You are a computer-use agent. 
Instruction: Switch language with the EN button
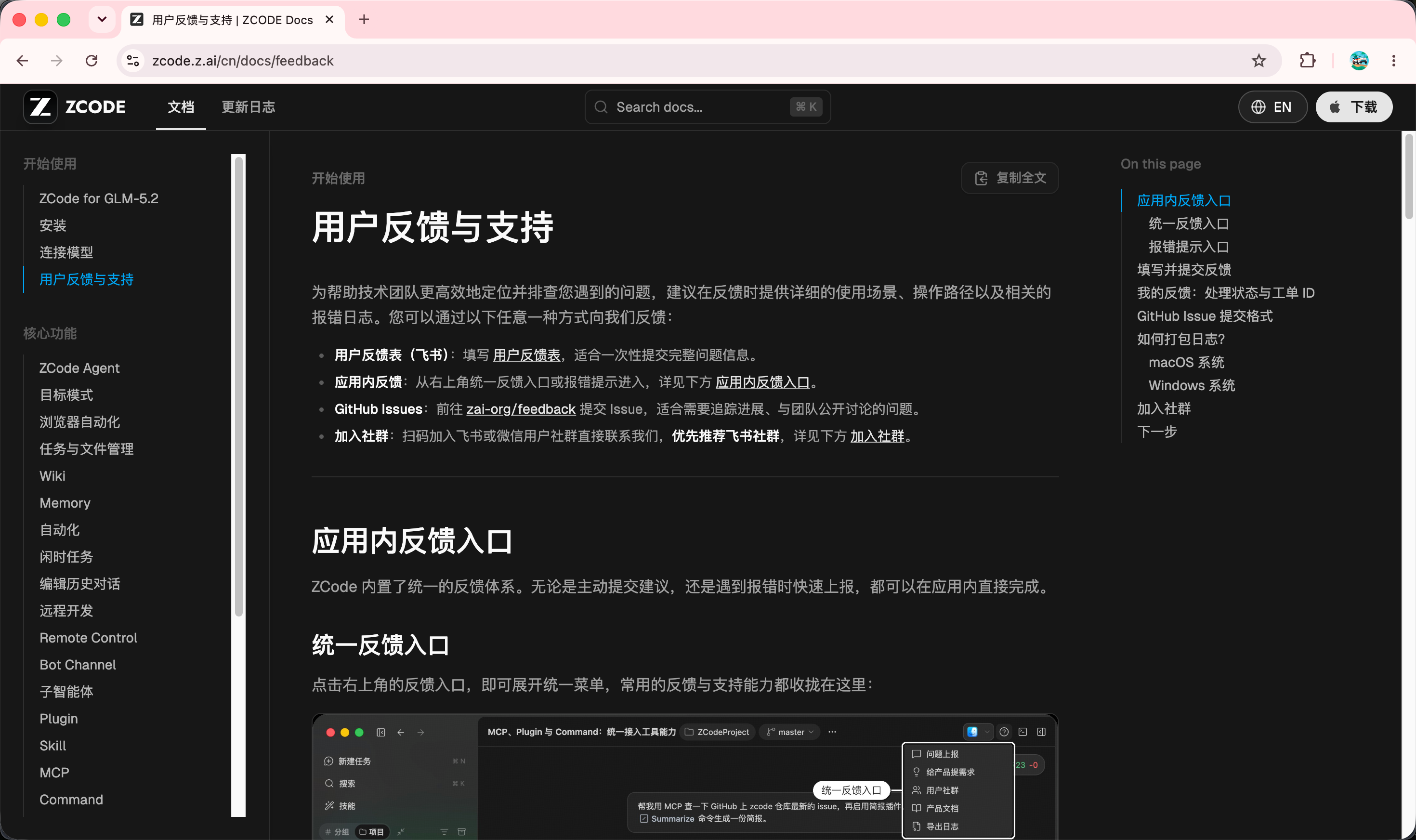coord(1273,107)
